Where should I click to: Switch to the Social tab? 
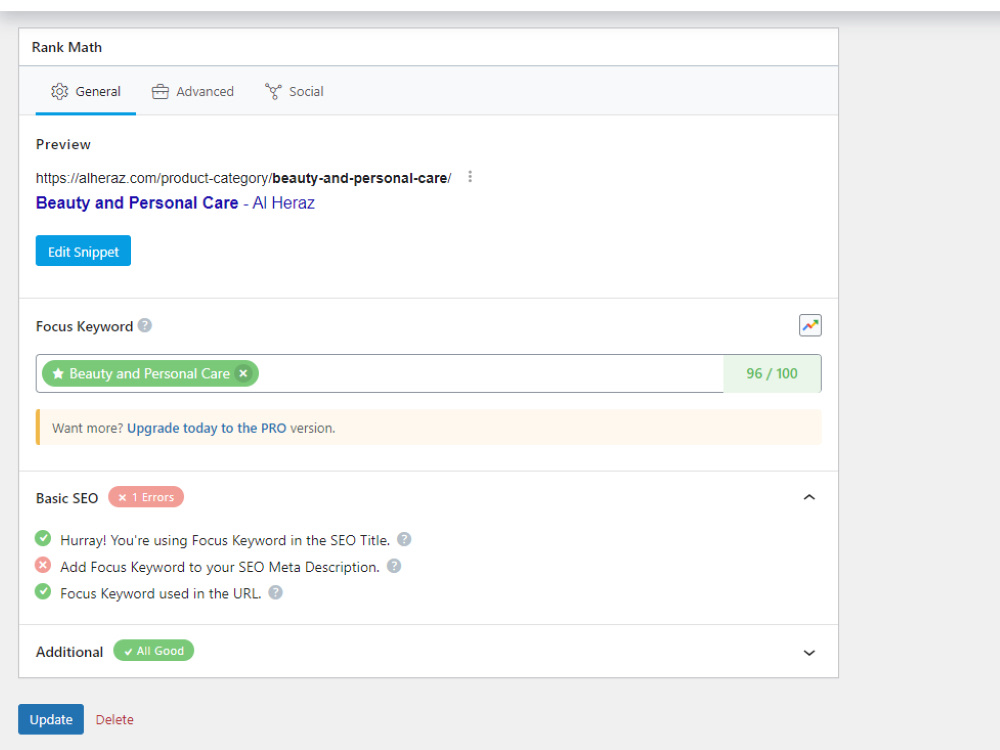[294, 91]
